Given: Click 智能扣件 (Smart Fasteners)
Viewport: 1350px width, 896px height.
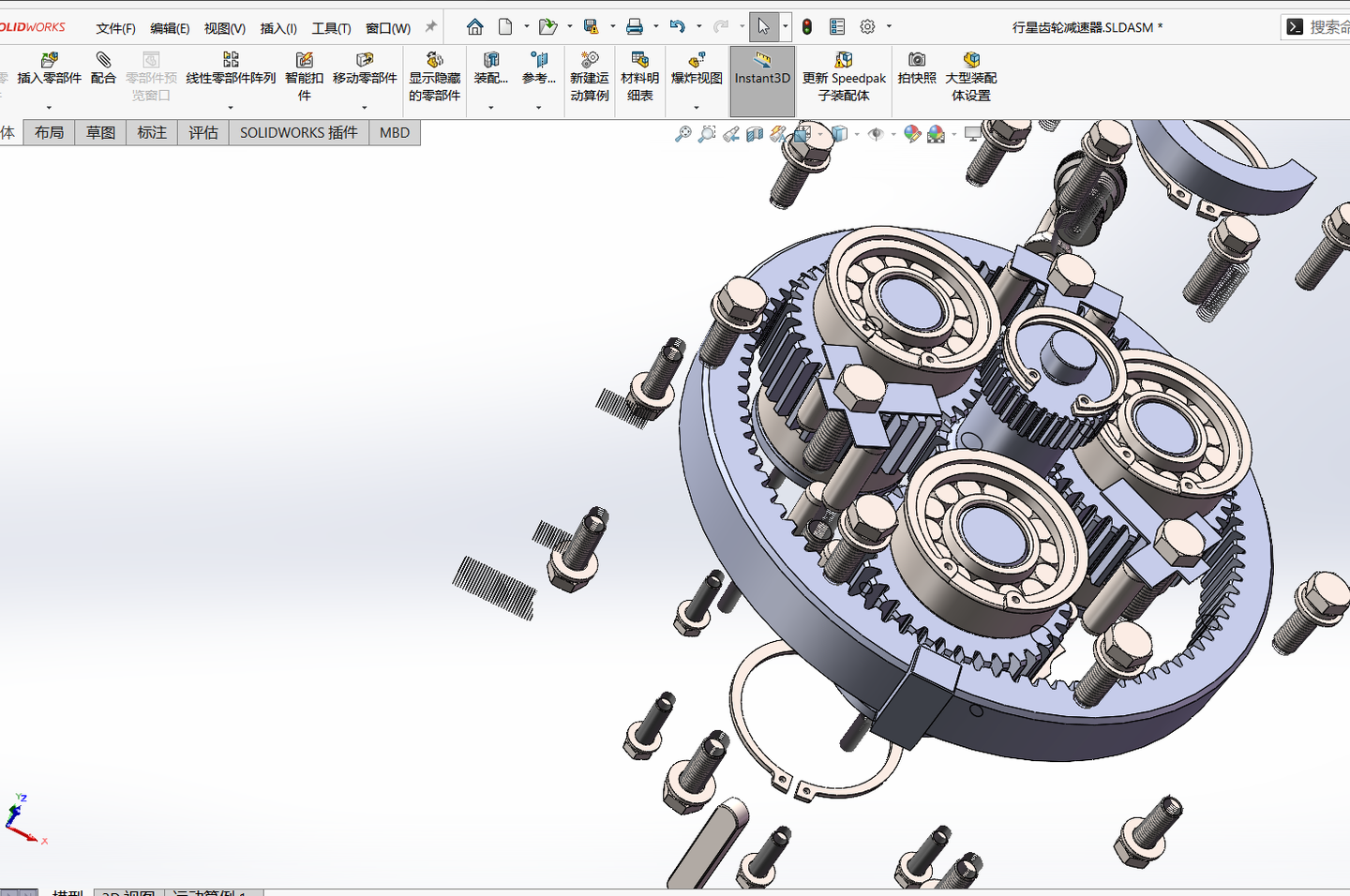Looking at the screenshot, I should (x=304, y=77).
